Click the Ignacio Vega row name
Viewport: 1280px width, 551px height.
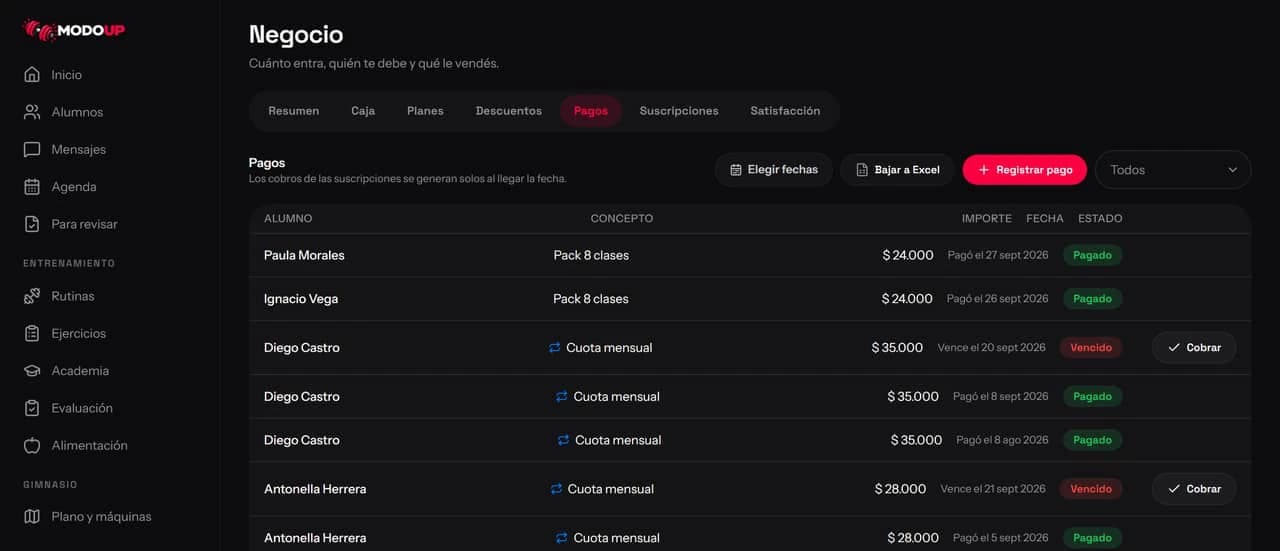pyautogui.click(x=301, y=299)
